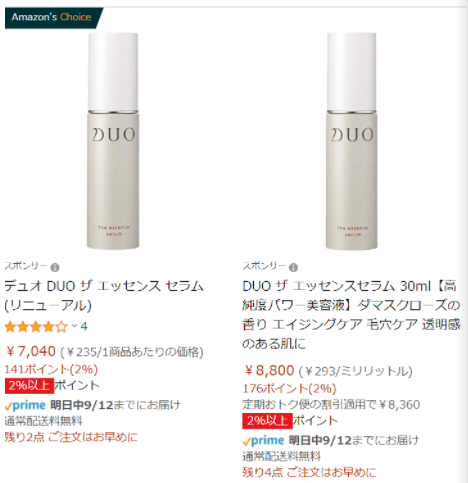Open デュオ DUO ザ エッセンス セラム (リニューアル) title
468x483 pixels.
(104, 295)
